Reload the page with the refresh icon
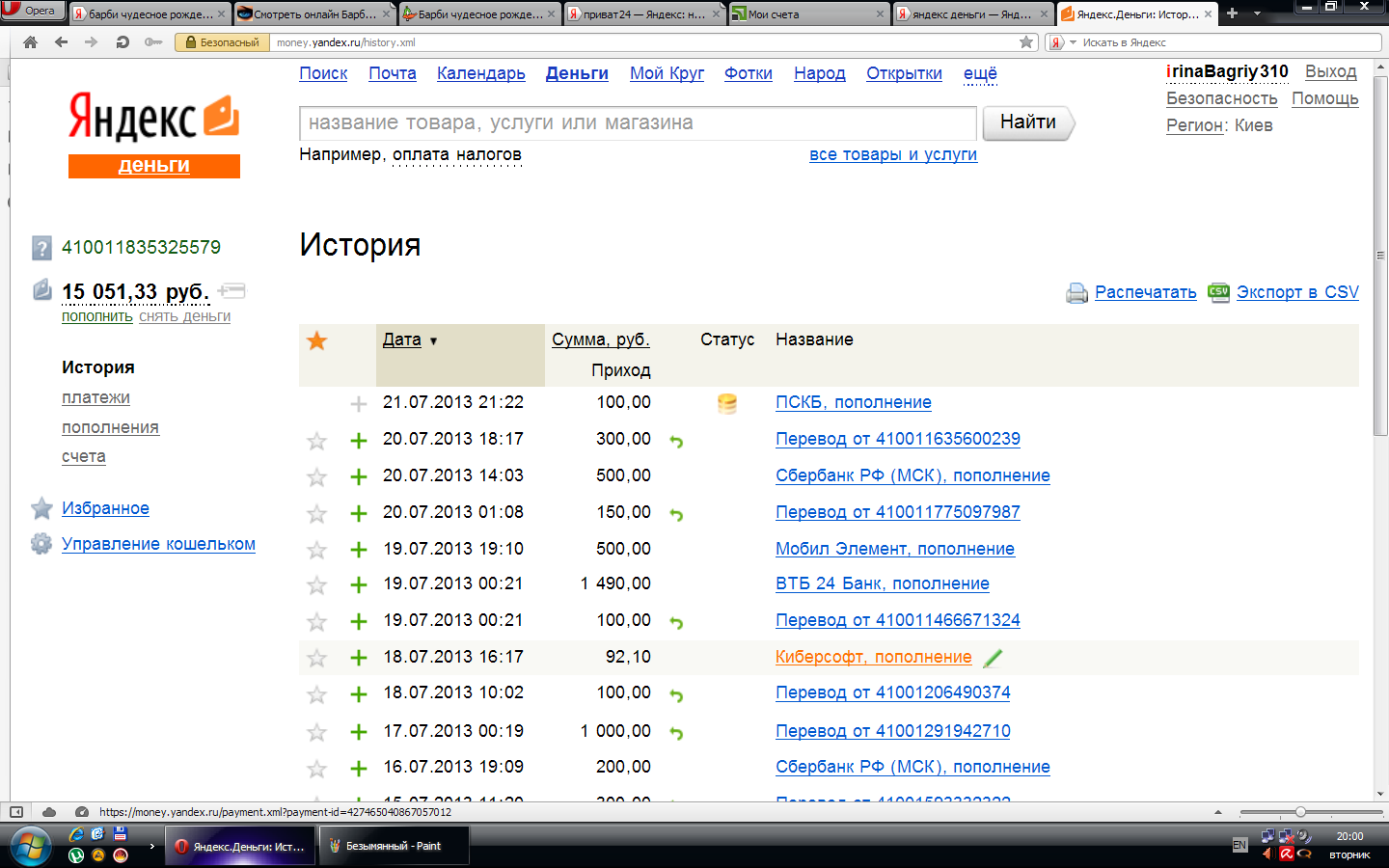The height and width of the screenshot is (868, 1389). tap(123, 42)
